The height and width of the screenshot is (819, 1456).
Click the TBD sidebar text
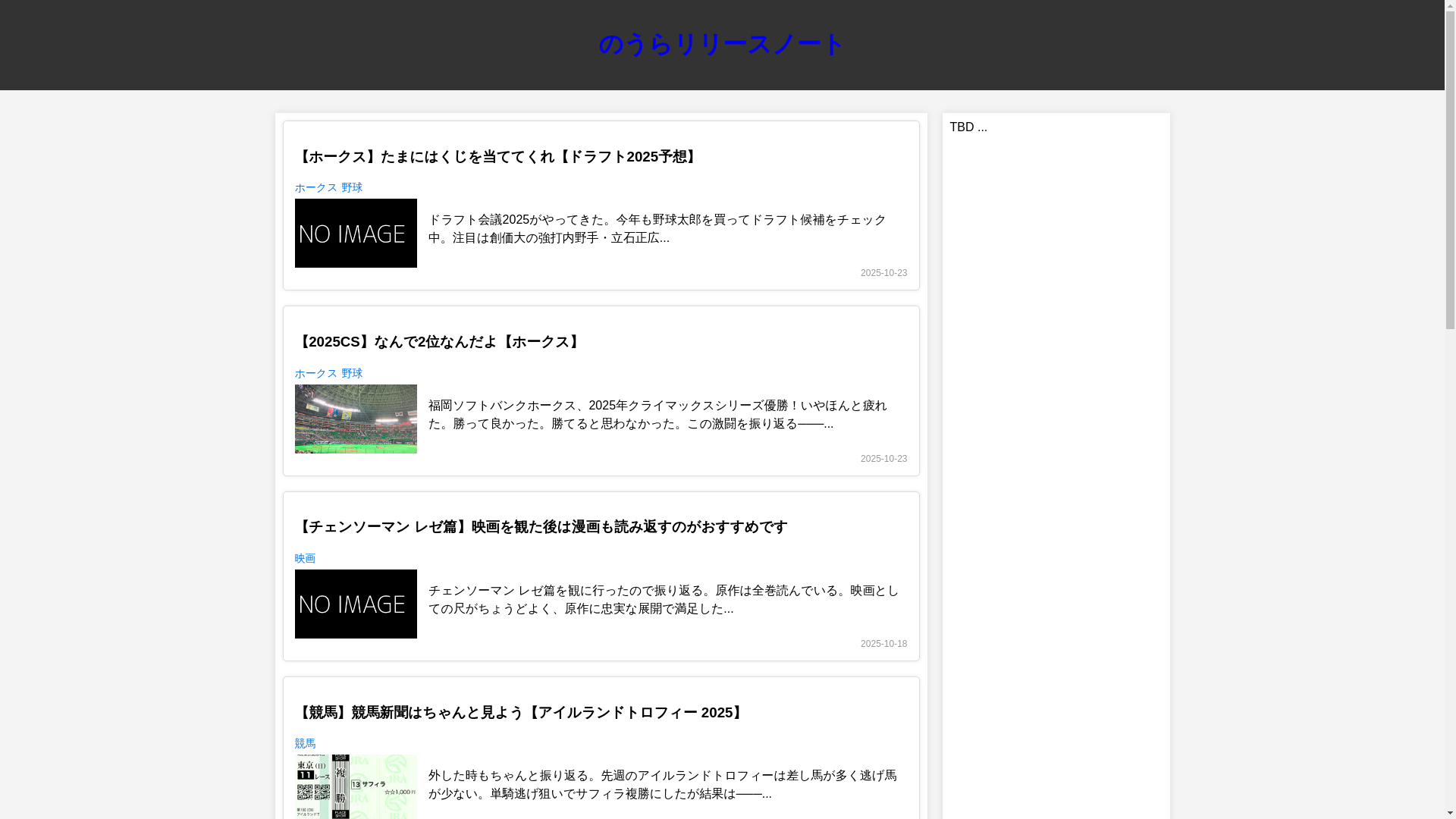(968, 127)
